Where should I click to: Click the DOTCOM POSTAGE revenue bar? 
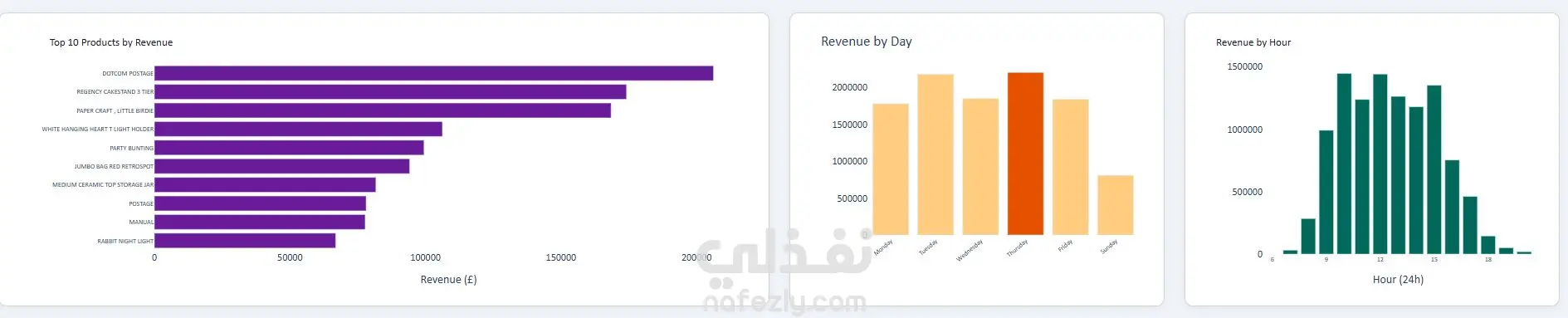coord(433,73)
